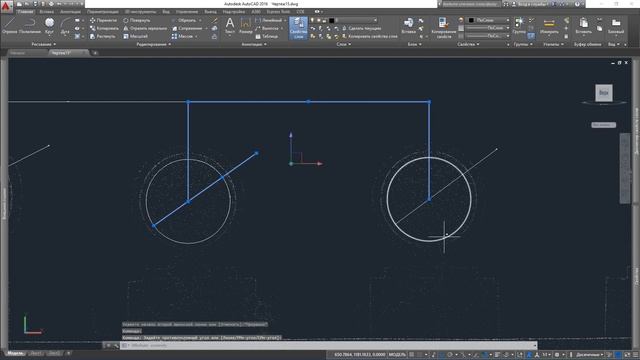The height and width of the screenshot is (360, 640).
Task: Expand the Свойства panel
Action: pyautogui.click(x=468, y=44)
